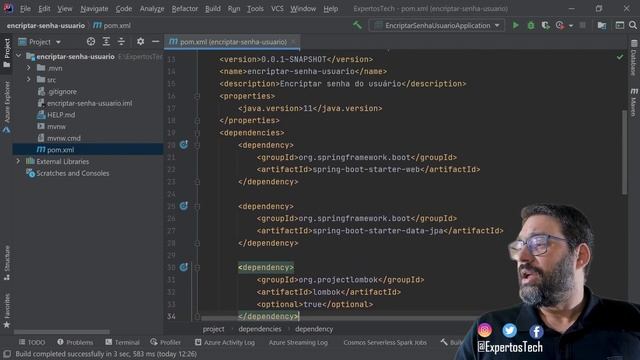The height and width of the screenshot is (360, 640).
Task: Click dependencies breadcrumb below editor
Action: coord(260,329)
